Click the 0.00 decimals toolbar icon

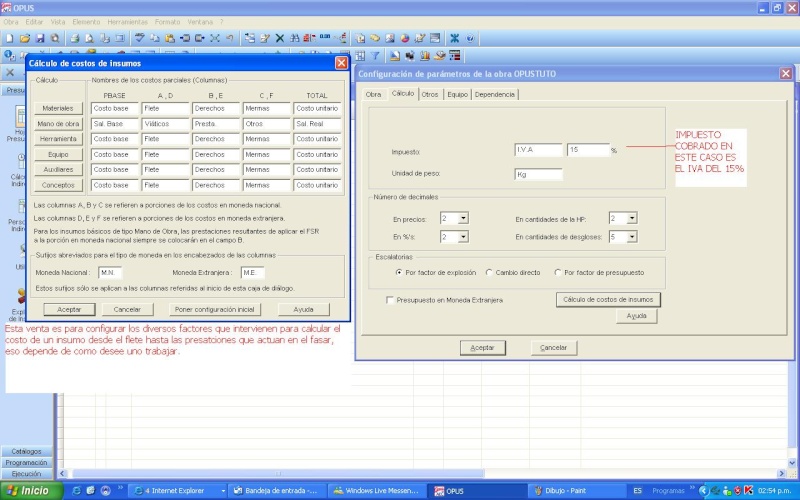point(325,37)
